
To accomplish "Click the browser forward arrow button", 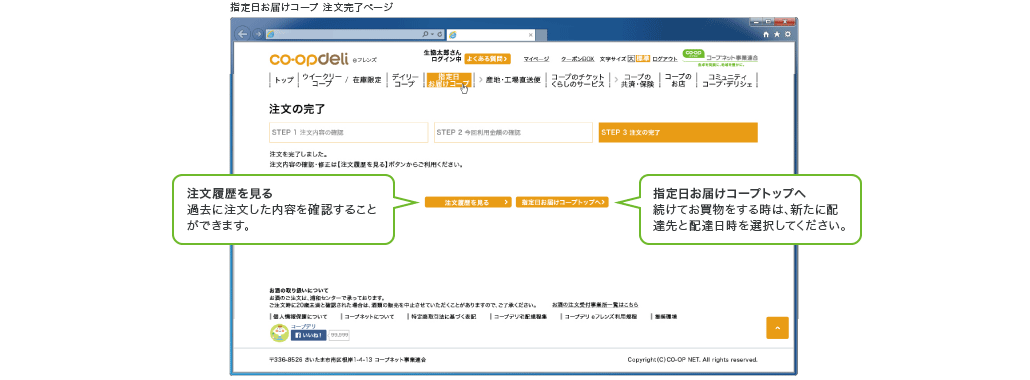I will [258, 34].
